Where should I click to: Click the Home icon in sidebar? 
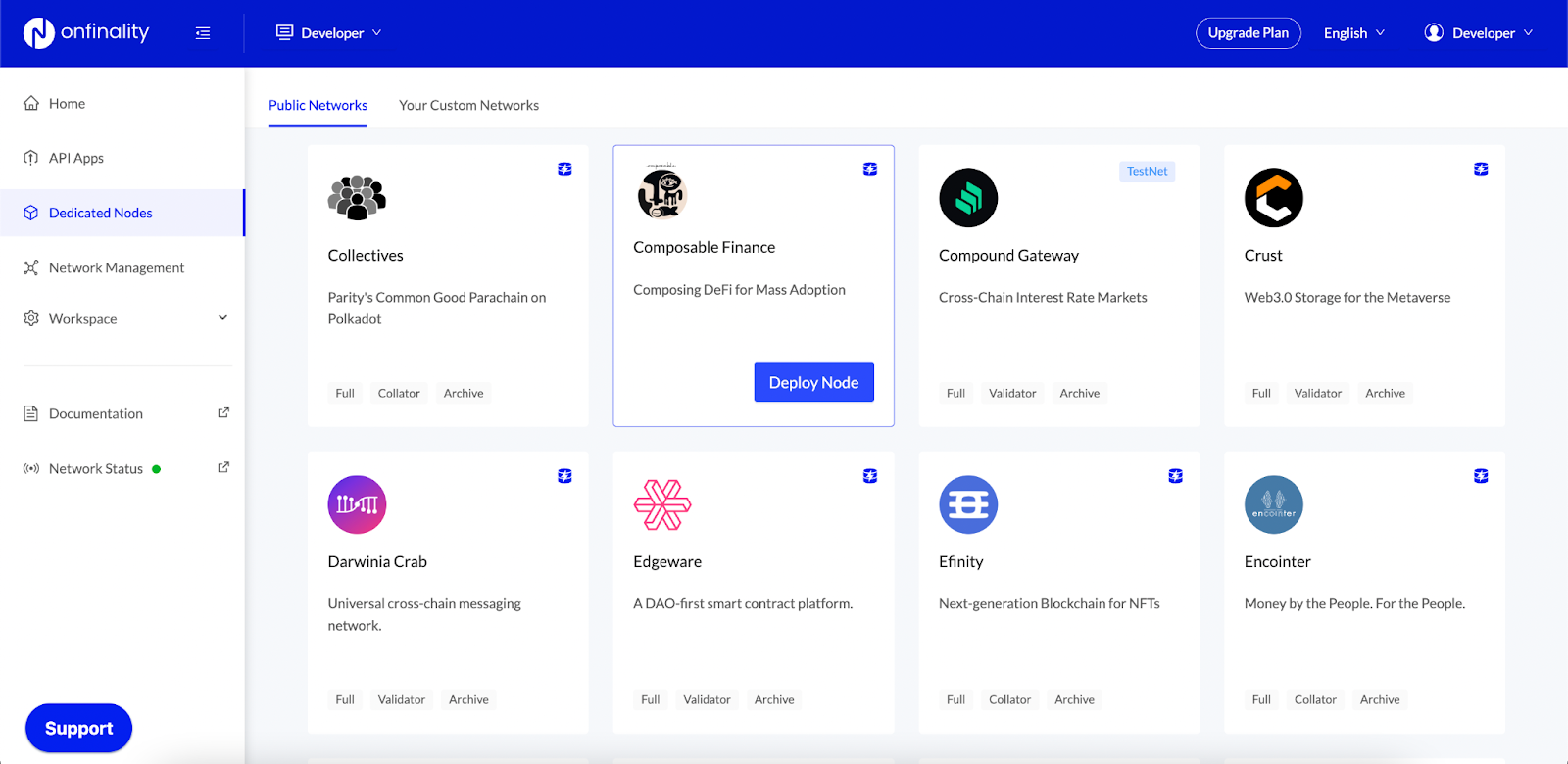click(31, 103)
